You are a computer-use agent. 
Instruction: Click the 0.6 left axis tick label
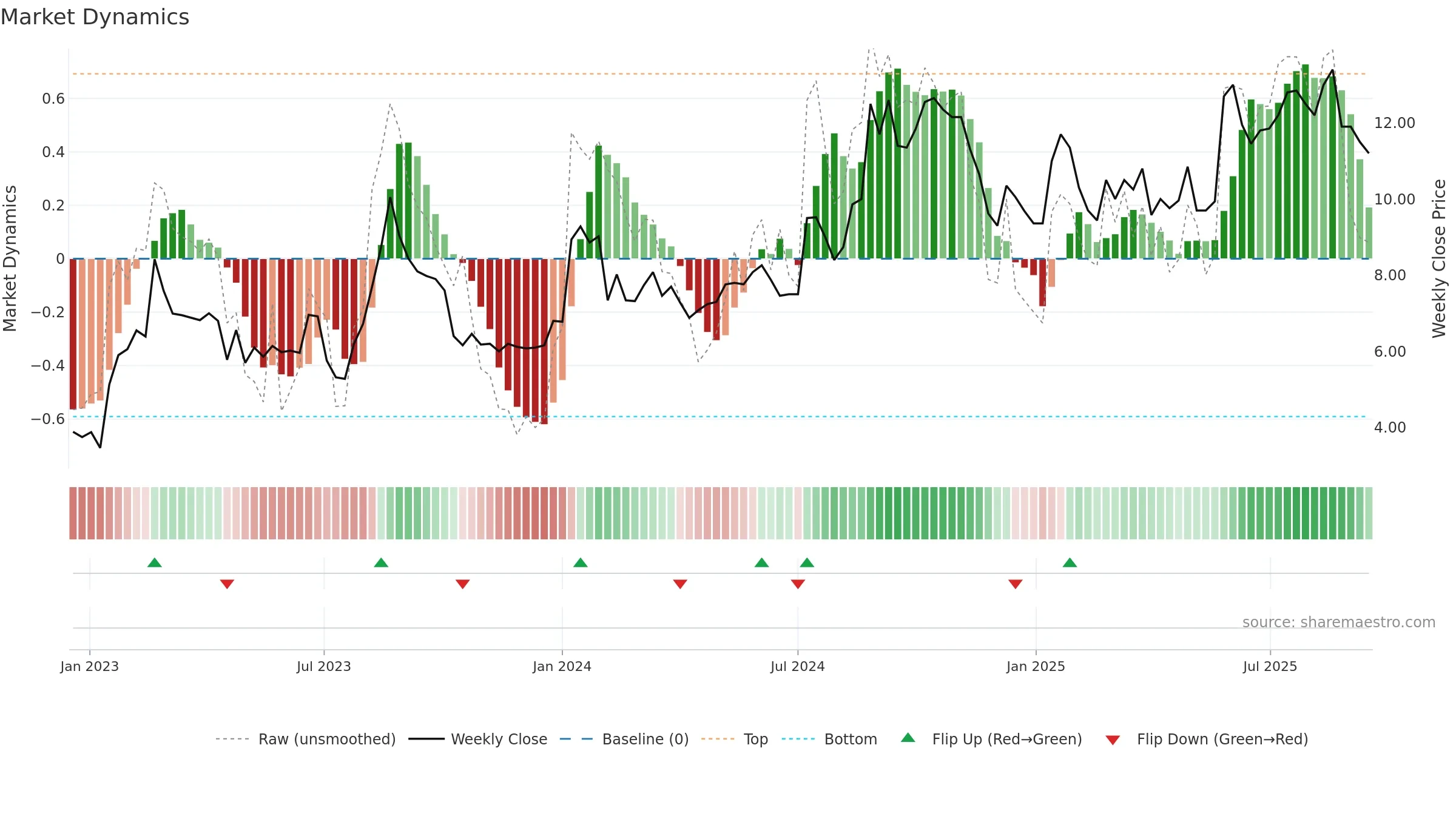click(53, 98)
